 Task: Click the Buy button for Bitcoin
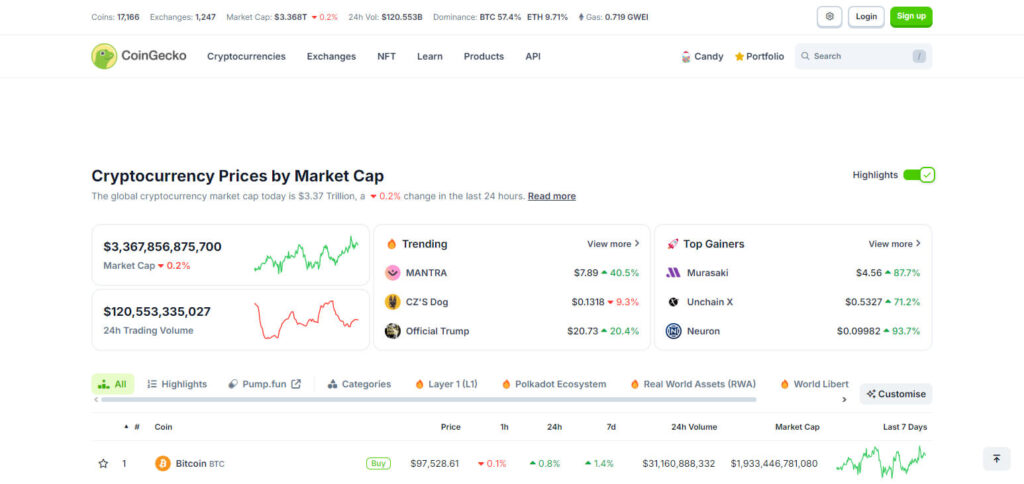[378, 464]
